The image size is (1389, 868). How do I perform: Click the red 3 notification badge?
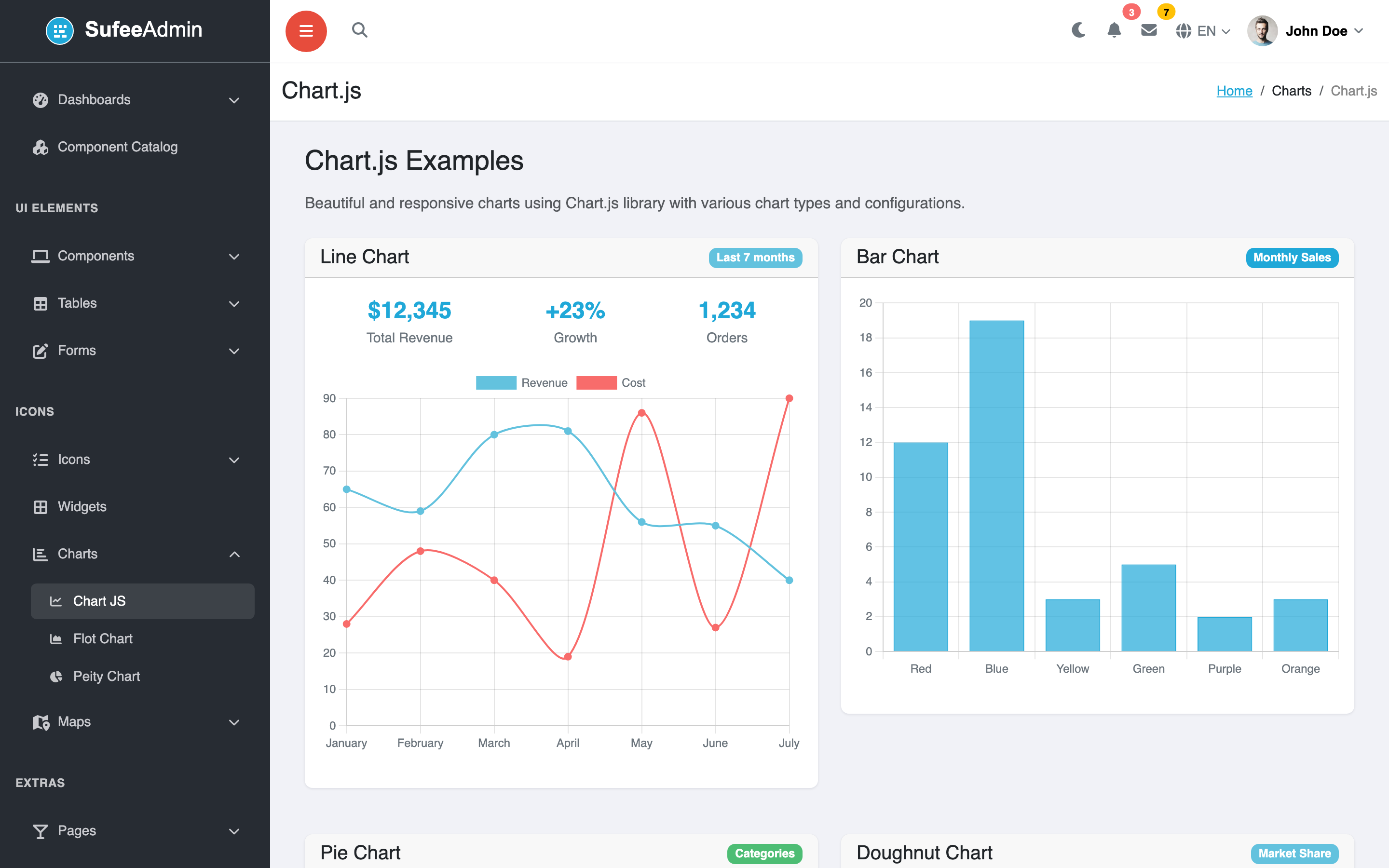pyautogui.click(x=1131, y=12)
